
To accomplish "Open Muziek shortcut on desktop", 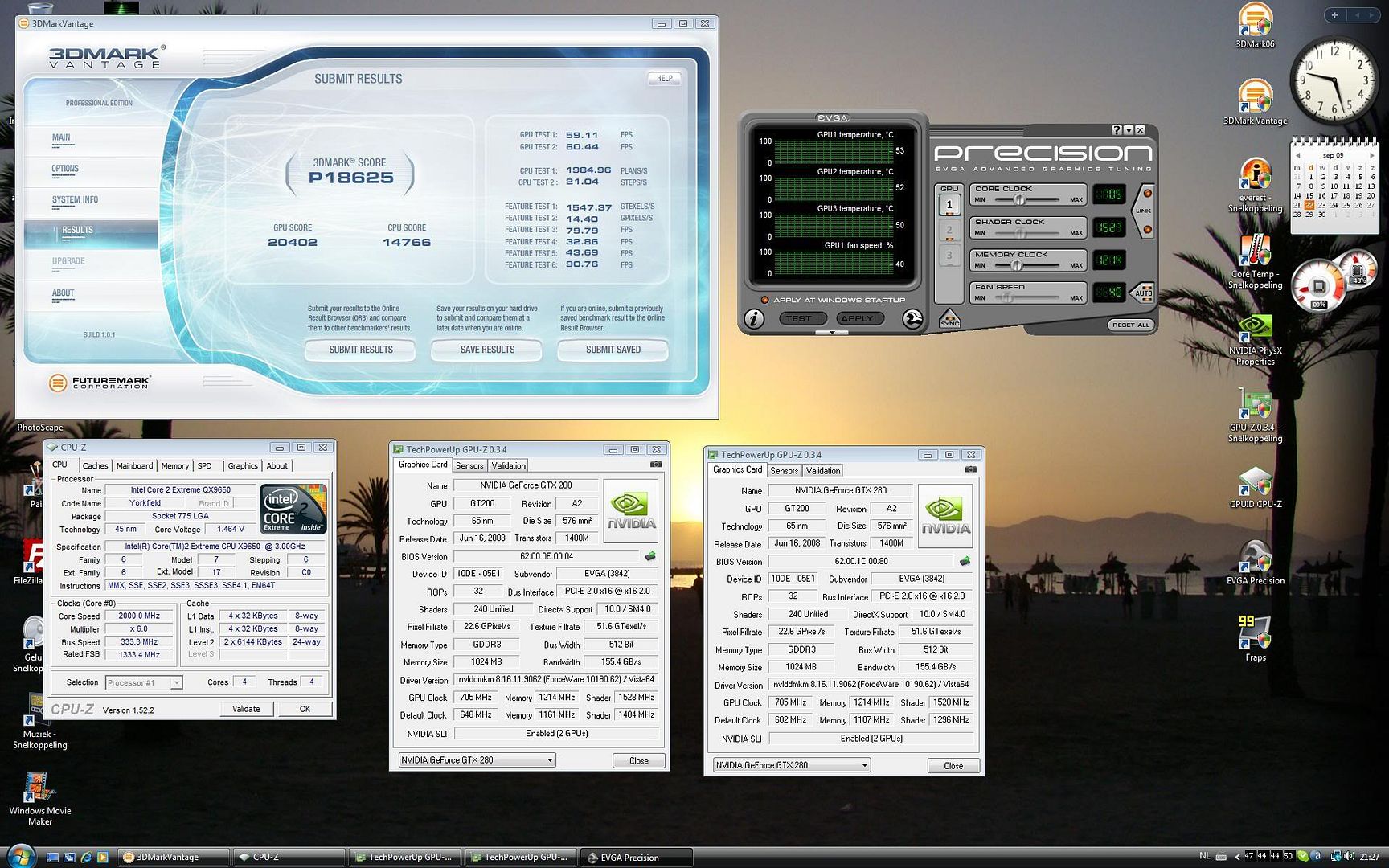I will tap(39, 722).
